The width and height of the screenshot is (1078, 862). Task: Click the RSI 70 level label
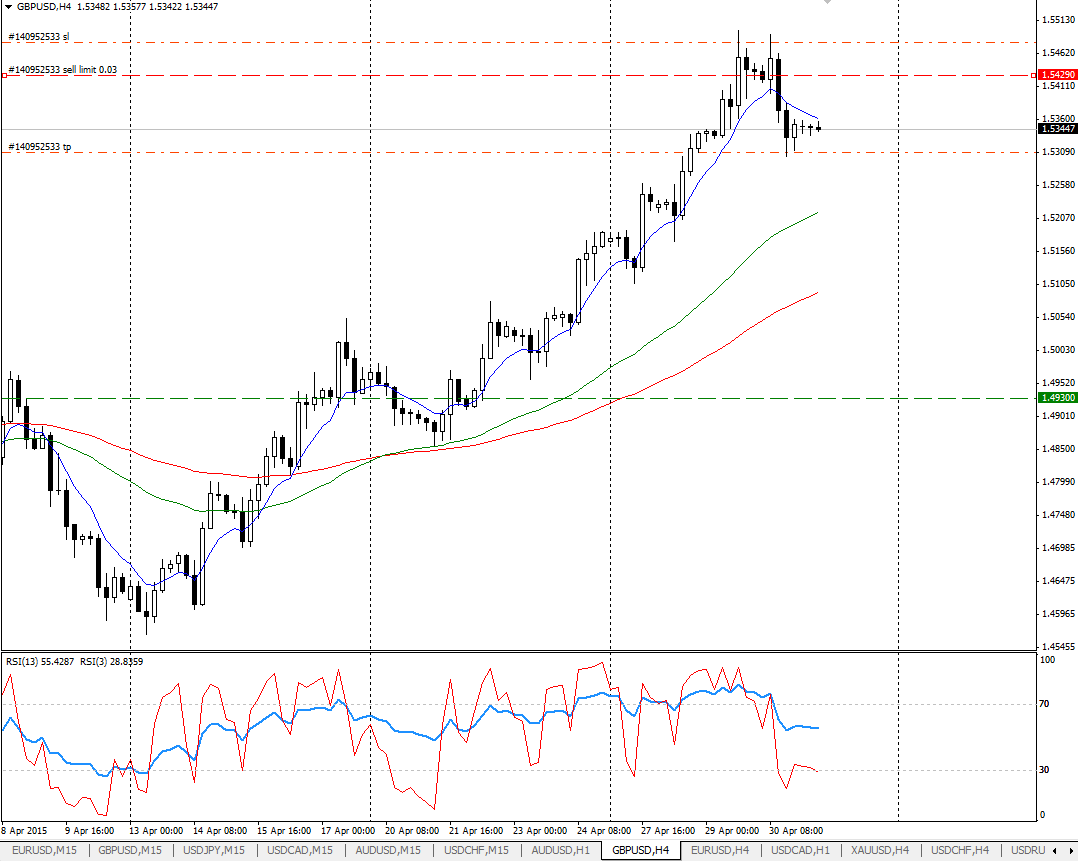coord(1044,703)
